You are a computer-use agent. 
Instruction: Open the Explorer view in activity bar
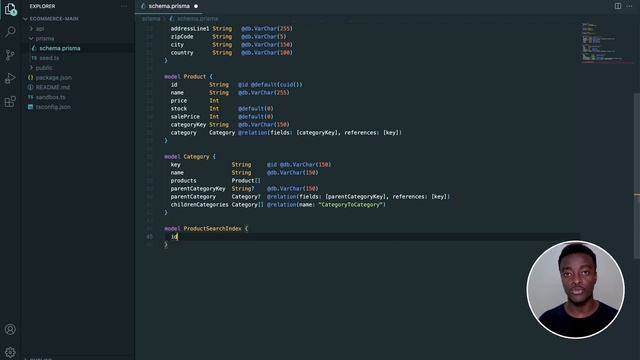click(10, 9)
